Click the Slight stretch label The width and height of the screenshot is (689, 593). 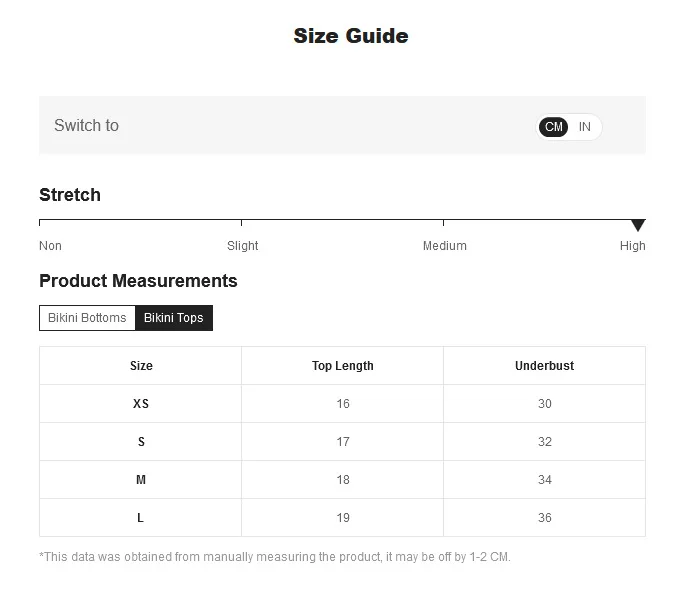tap(242, 246)
